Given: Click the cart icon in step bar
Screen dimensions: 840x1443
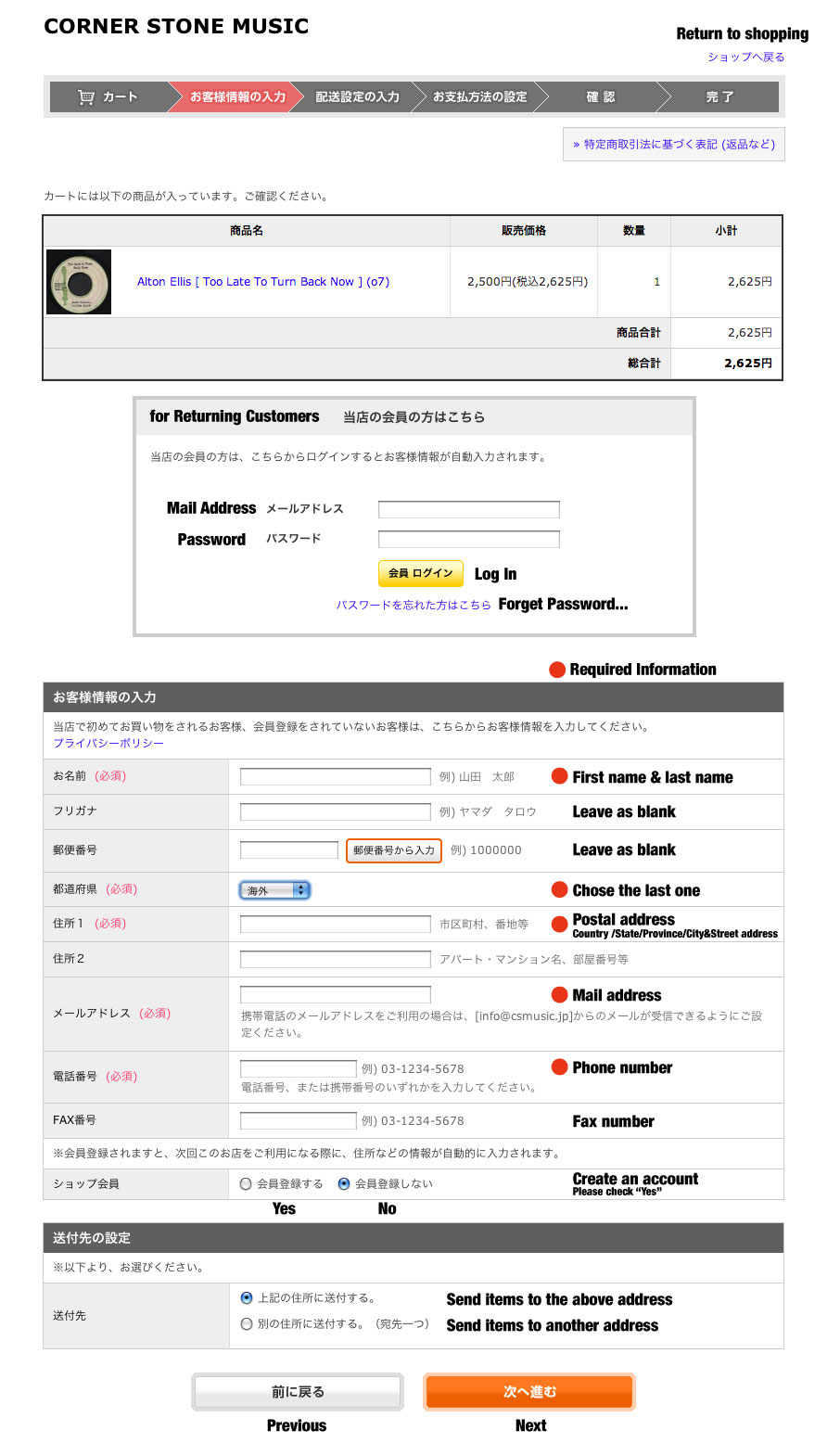Looking at the screenshot, I should 86,96.
